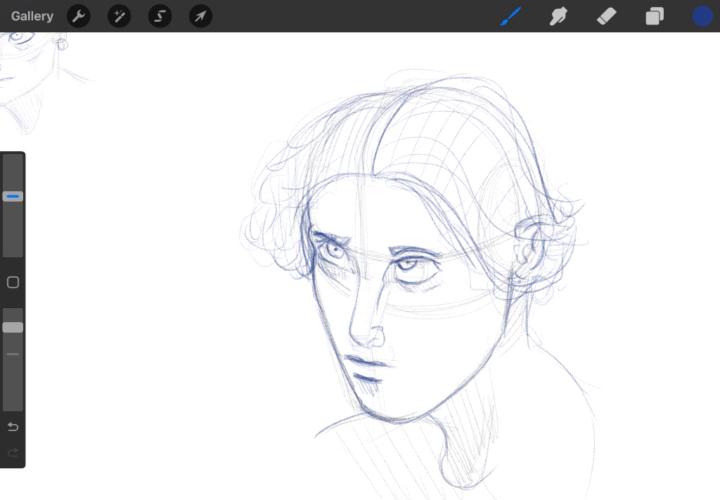Screen dimensions: 720x500
Task: Switch to the Eraser tool
Action: pos(607,16)
